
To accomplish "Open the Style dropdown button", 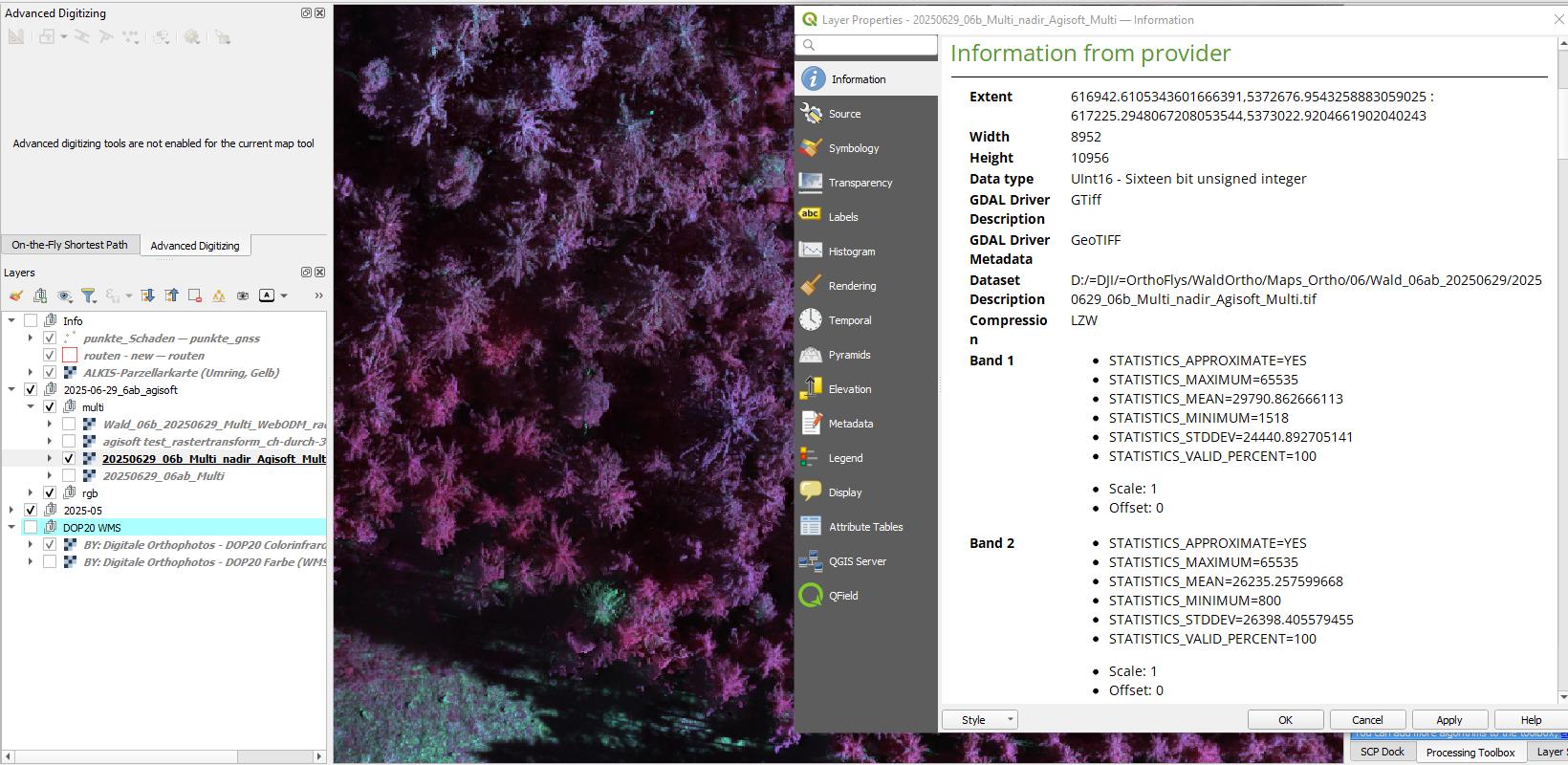I will click(x=980, y=720).
